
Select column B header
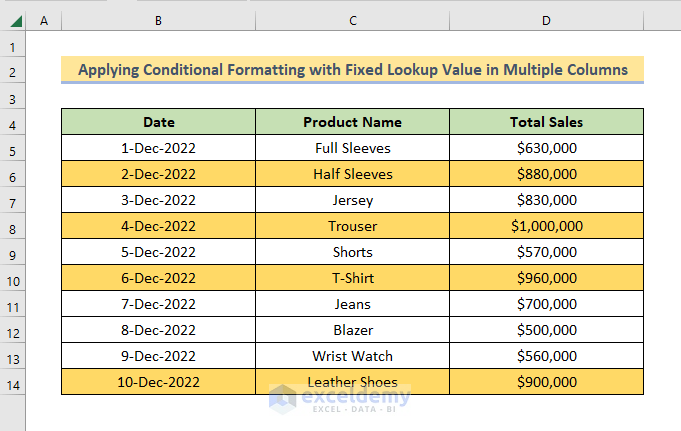click(158, 21)
